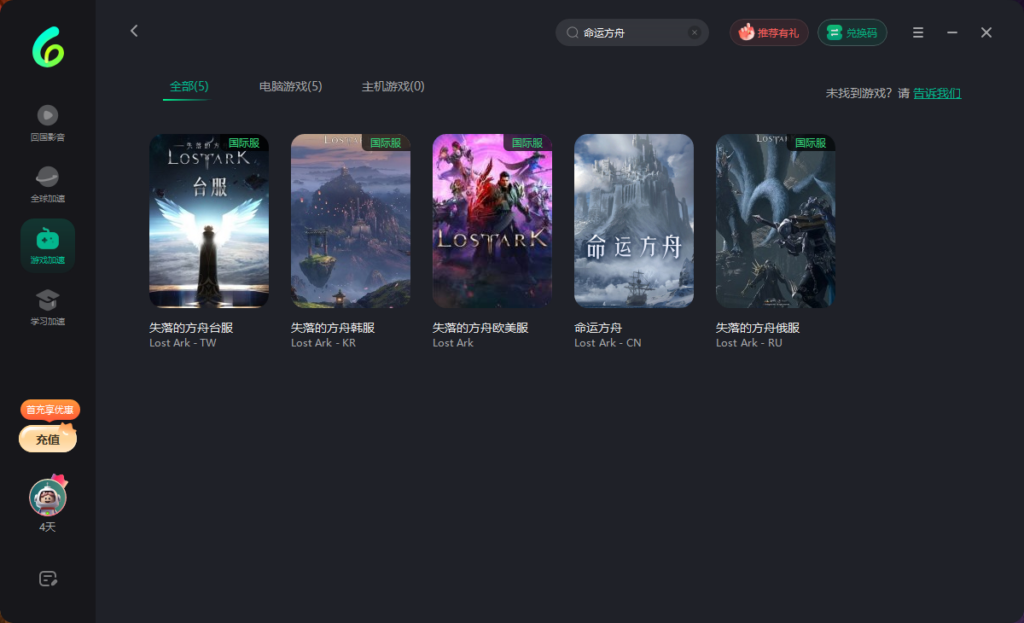
Task: Switch to 电脑游戏(5) tab
Action: tap(290, 87)
